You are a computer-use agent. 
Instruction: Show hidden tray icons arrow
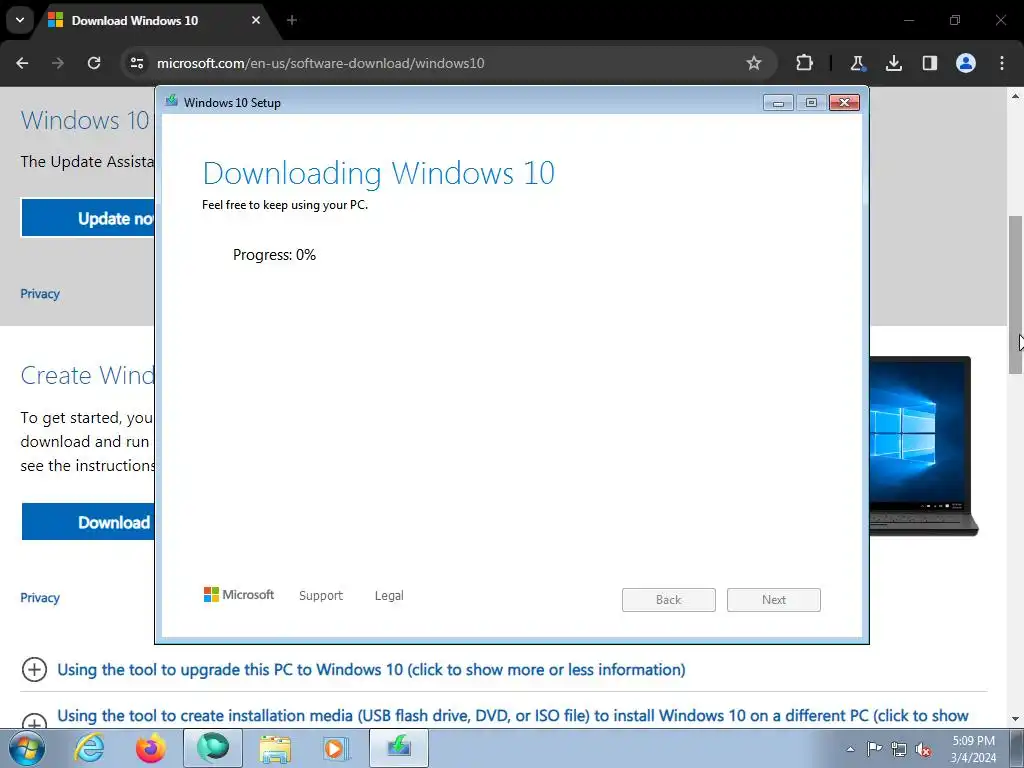850,749
